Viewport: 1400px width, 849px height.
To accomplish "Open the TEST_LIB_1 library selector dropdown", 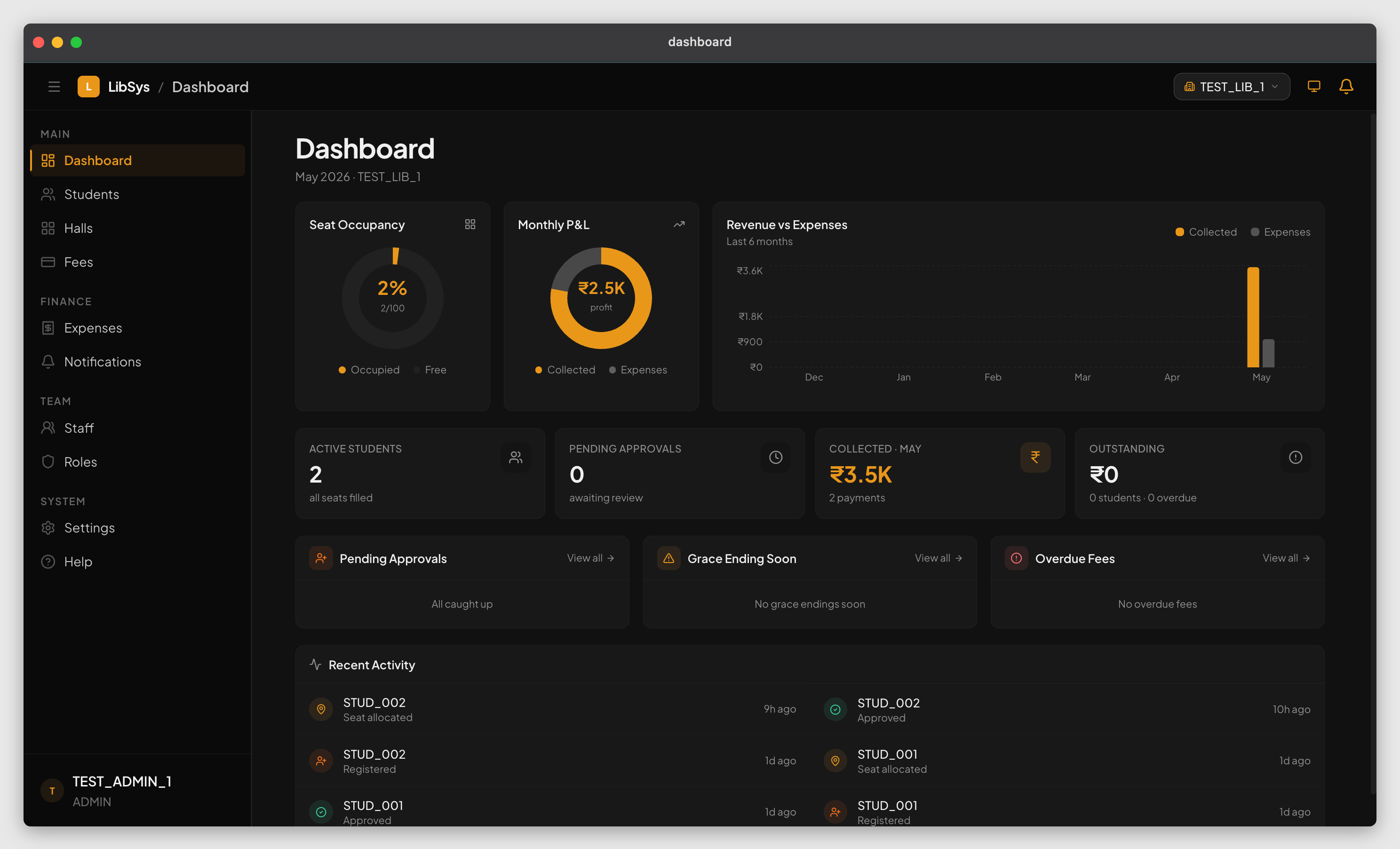I will (x=1231, y=87).
